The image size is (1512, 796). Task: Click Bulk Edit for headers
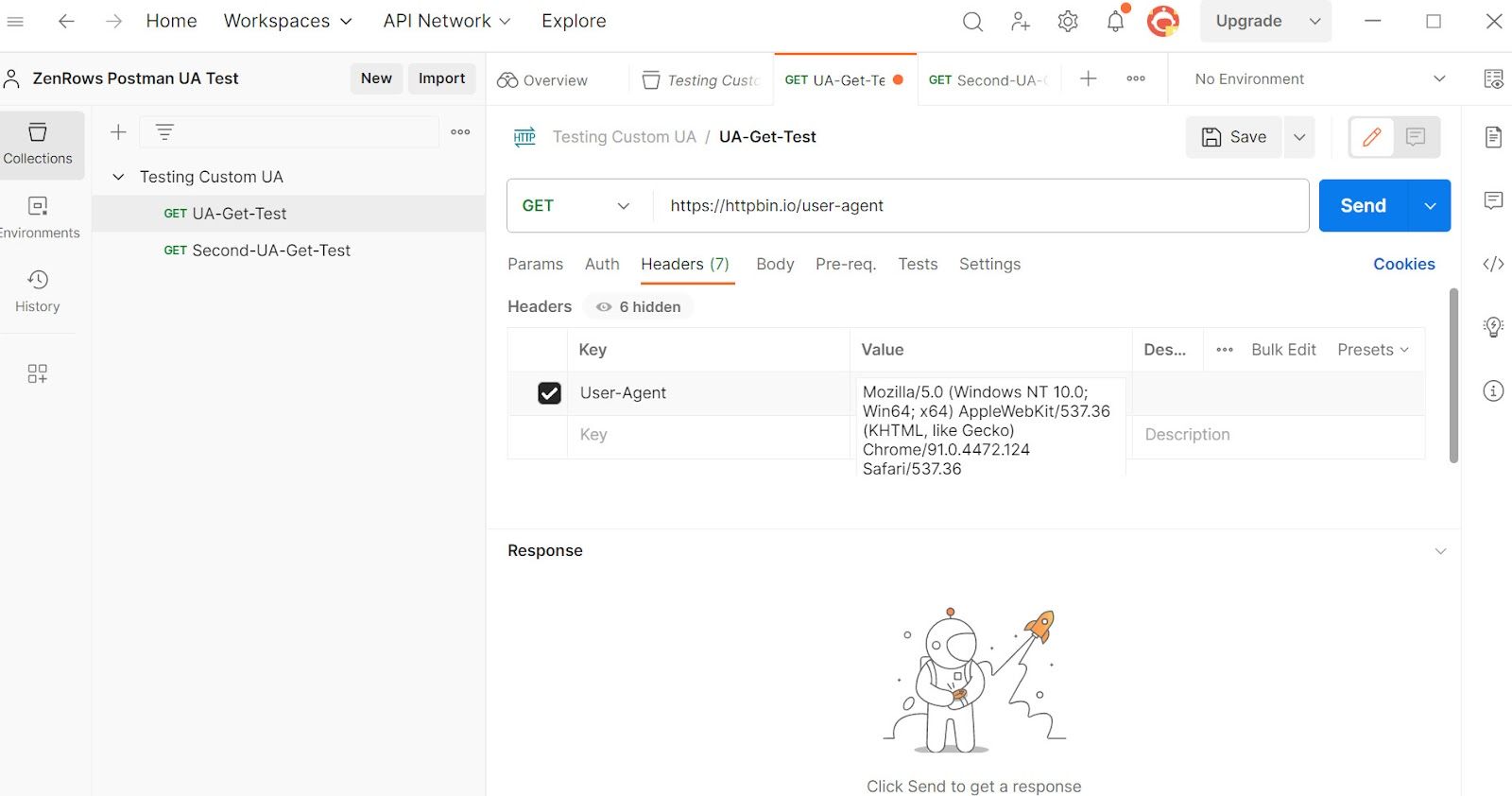1283,350
